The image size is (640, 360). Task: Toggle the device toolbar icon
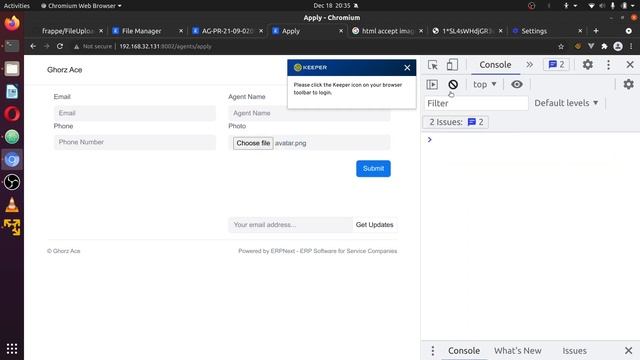pyautogui.click(x=452, y=64)
